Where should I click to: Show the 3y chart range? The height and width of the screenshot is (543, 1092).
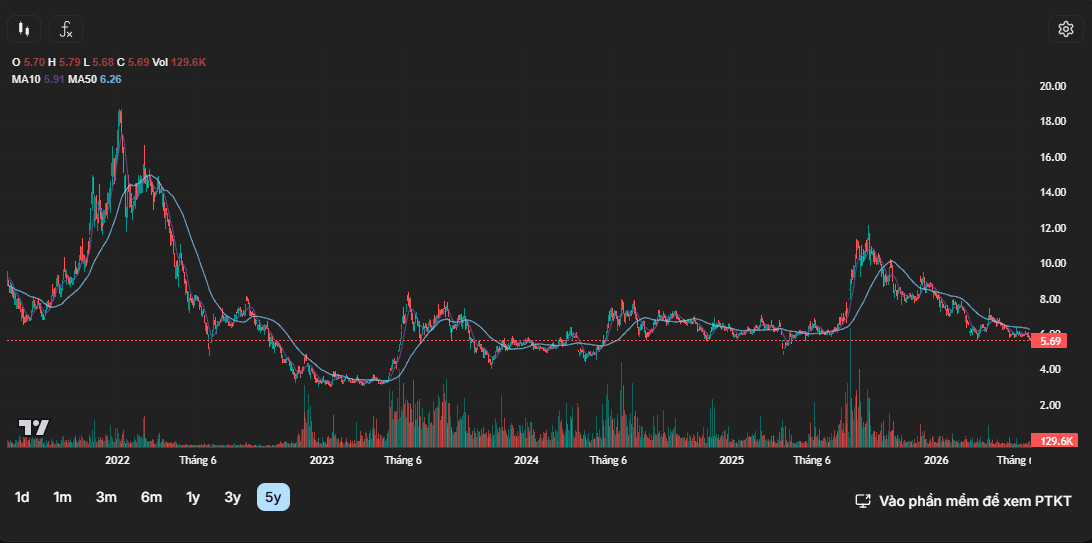coord(233,497)
